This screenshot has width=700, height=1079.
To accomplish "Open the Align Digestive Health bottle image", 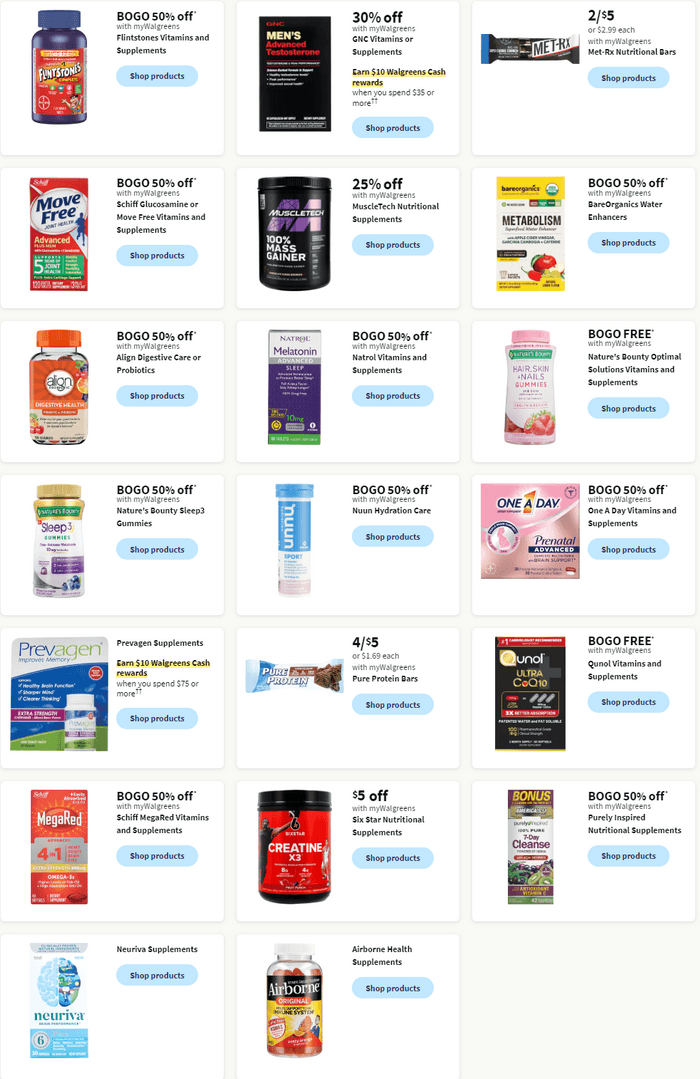I will (x=59, y=387).
